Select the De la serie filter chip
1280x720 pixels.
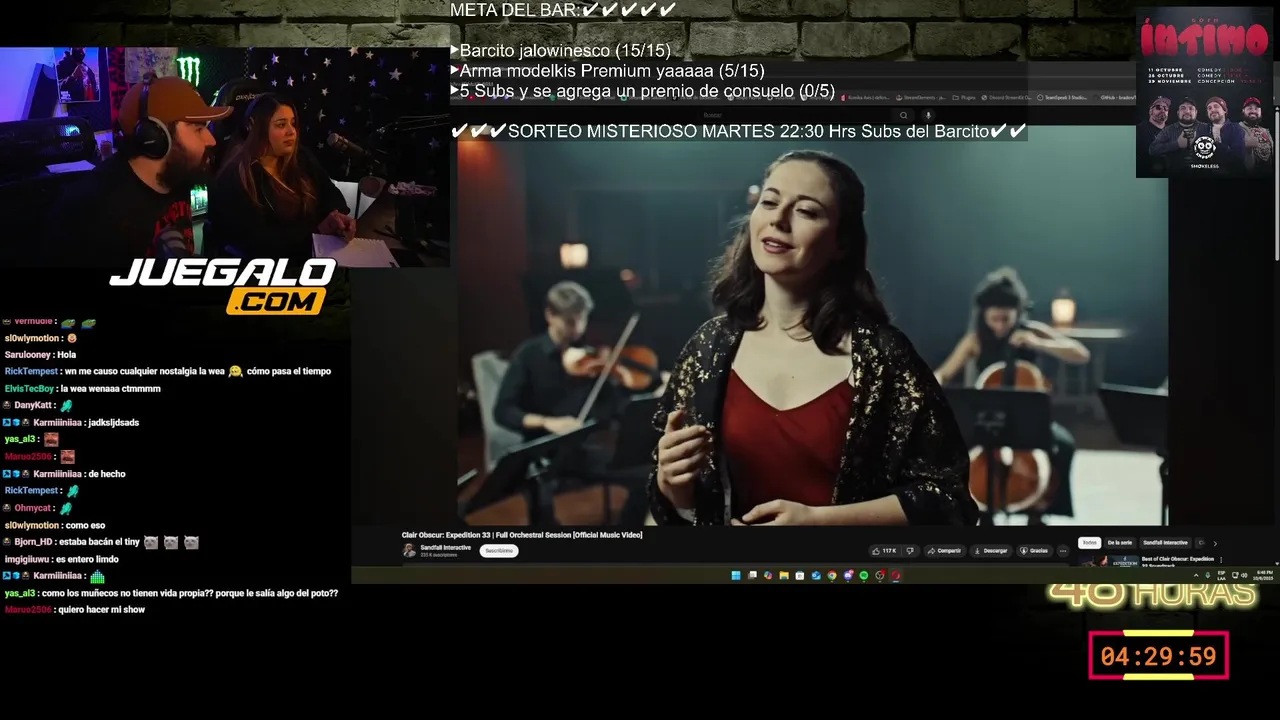tap(1120, 542)
